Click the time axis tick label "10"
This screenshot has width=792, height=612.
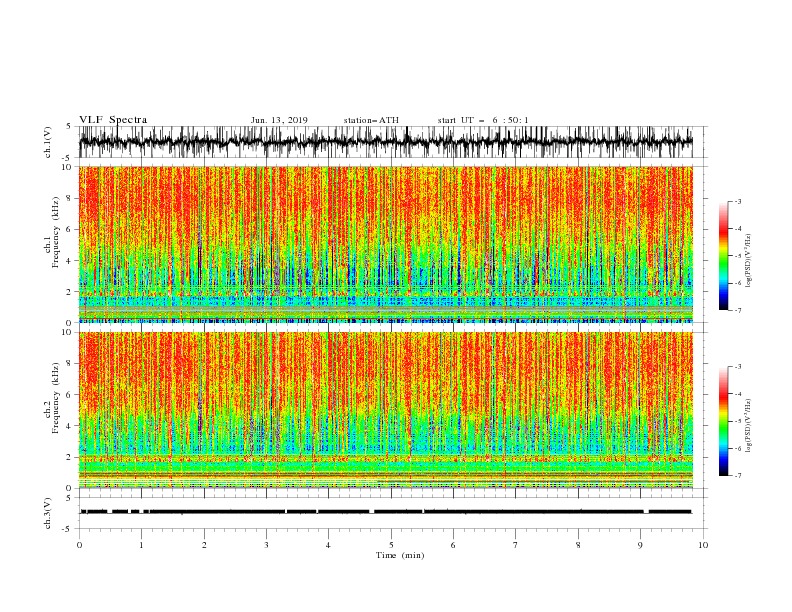703,545
